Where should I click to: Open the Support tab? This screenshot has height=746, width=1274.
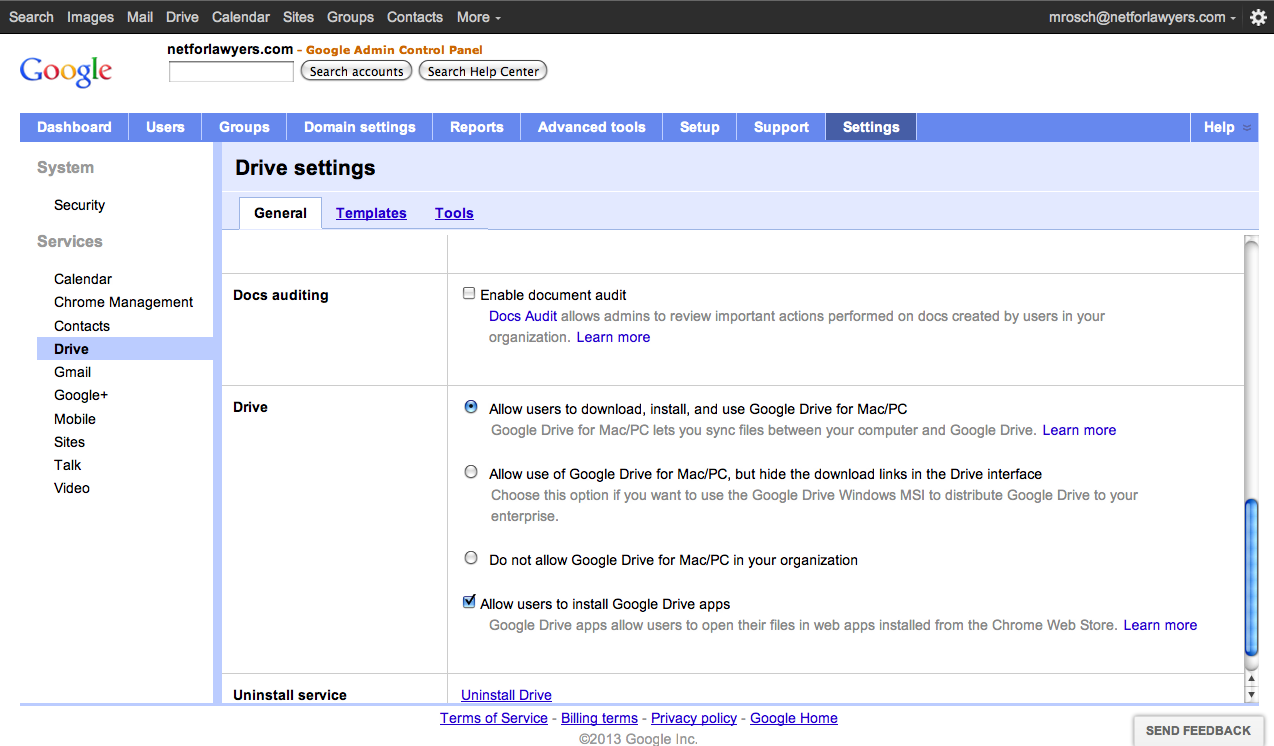(x=781, y=127)
